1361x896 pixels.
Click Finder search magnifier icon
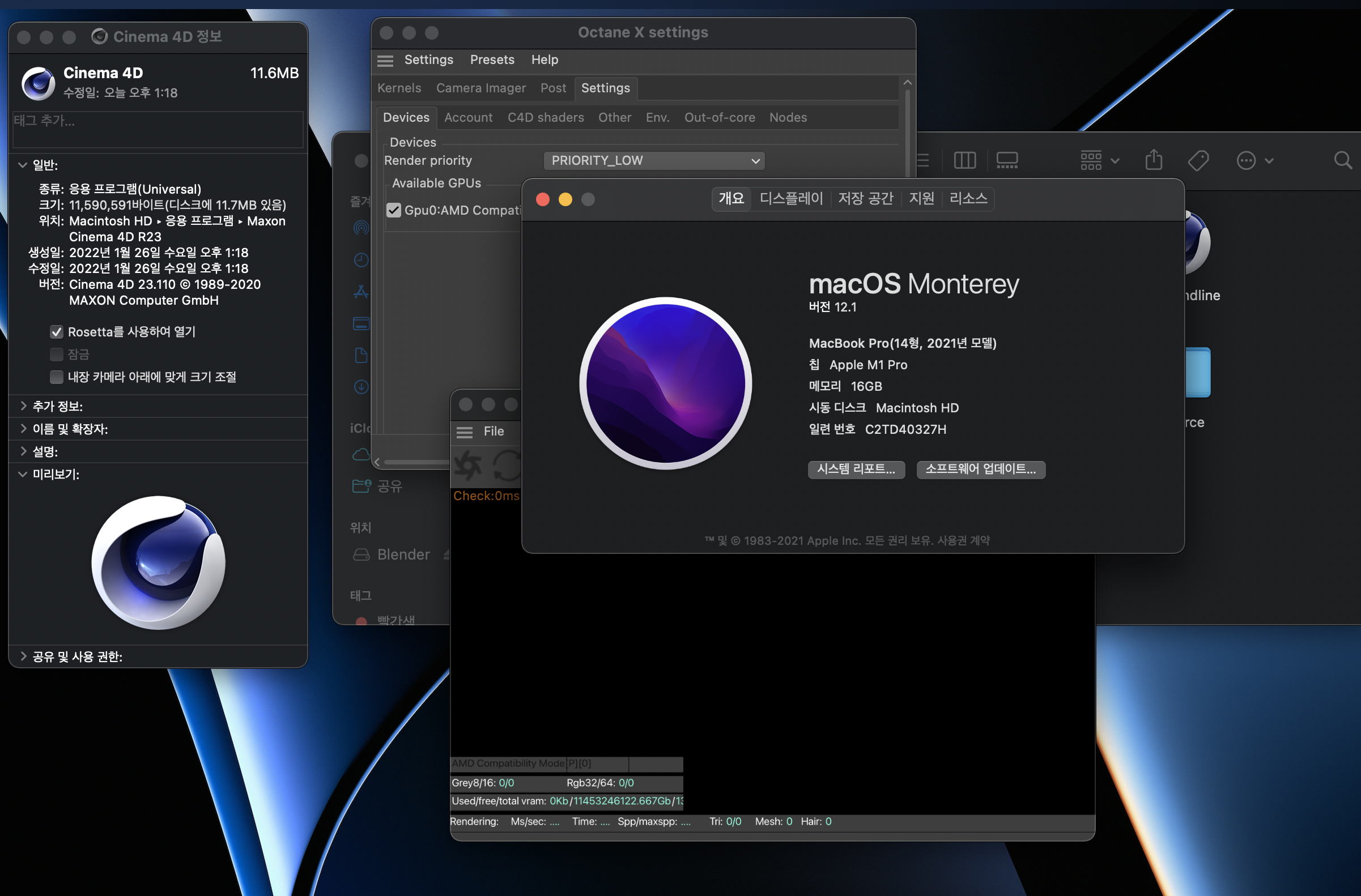[1342, 161]
